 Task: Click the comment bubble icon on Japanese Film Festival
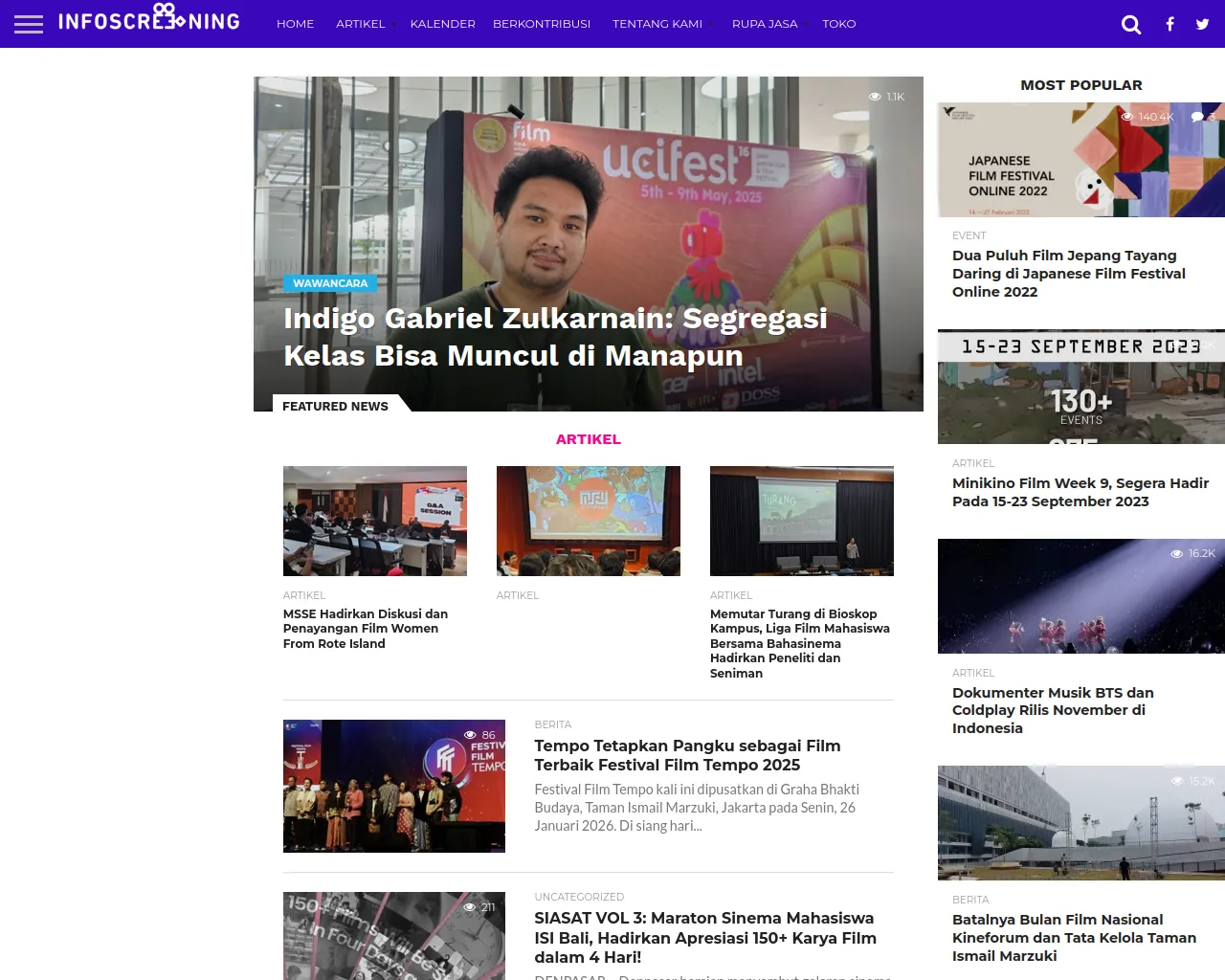[1197, 117]
